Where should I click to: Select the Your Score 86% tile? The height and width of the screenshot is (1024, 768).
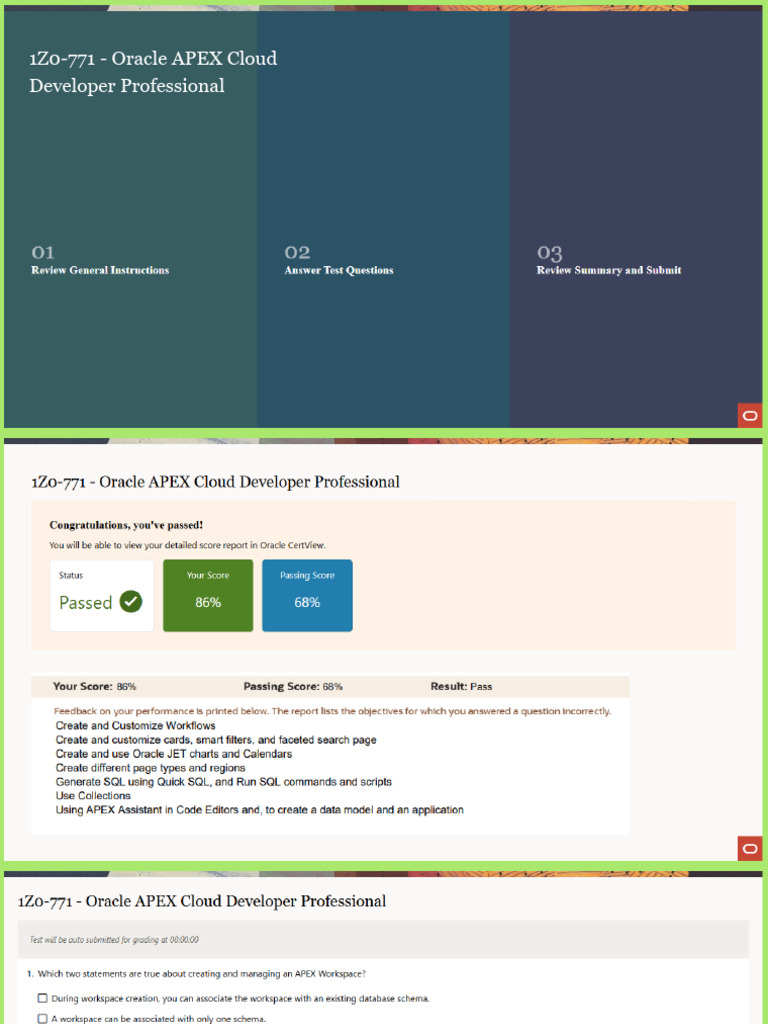[208, 595]
